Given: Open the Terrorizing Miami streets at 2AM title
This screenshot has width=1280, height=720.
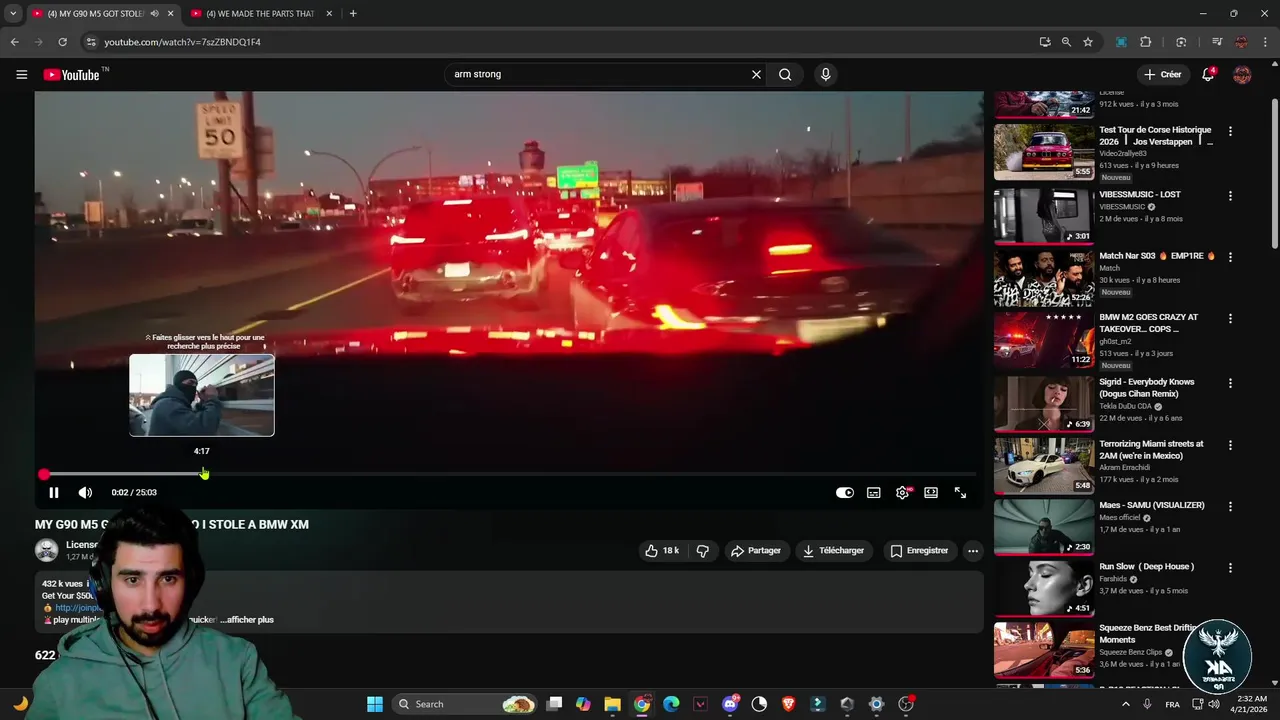Looking at the screenshot, I should tap(1151, 450).
